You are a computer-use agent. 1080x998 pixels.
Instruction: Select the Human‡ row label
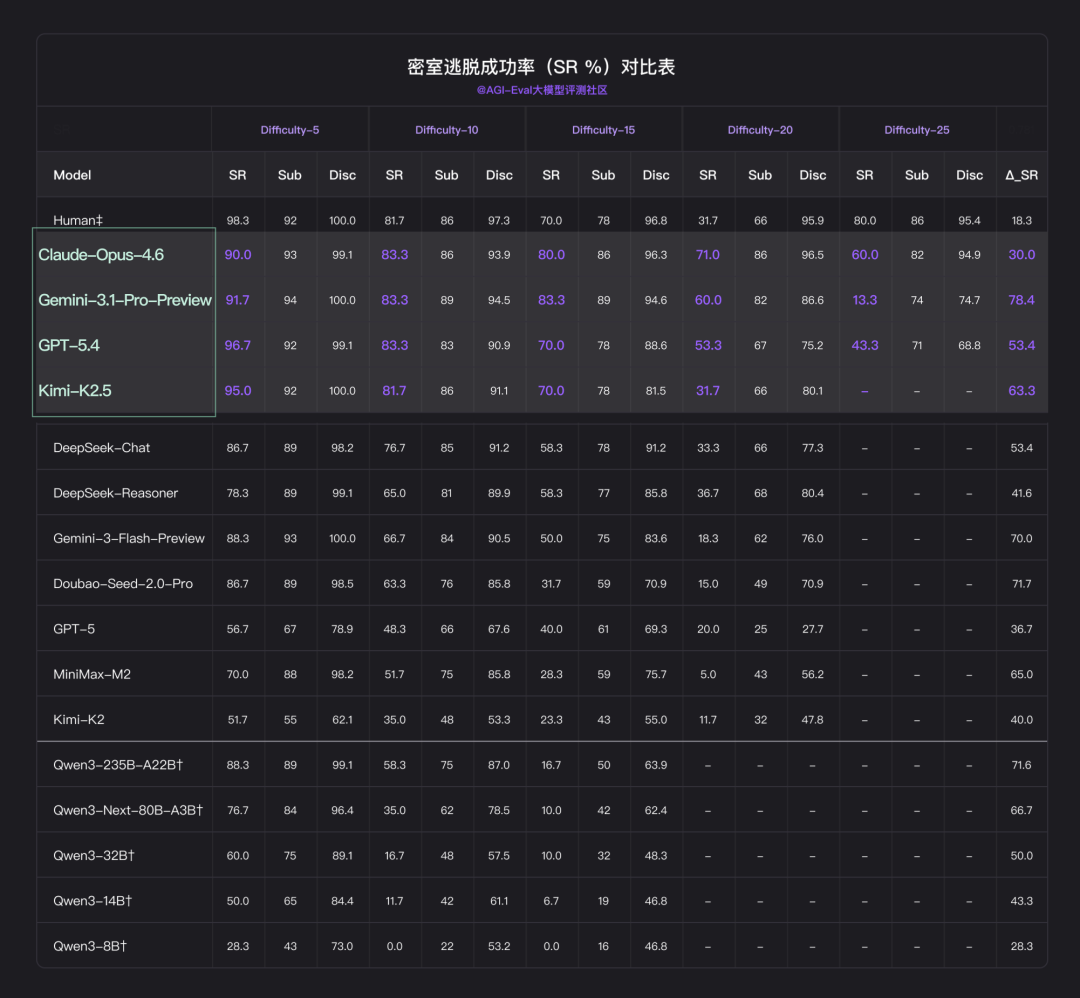[78, 220]
